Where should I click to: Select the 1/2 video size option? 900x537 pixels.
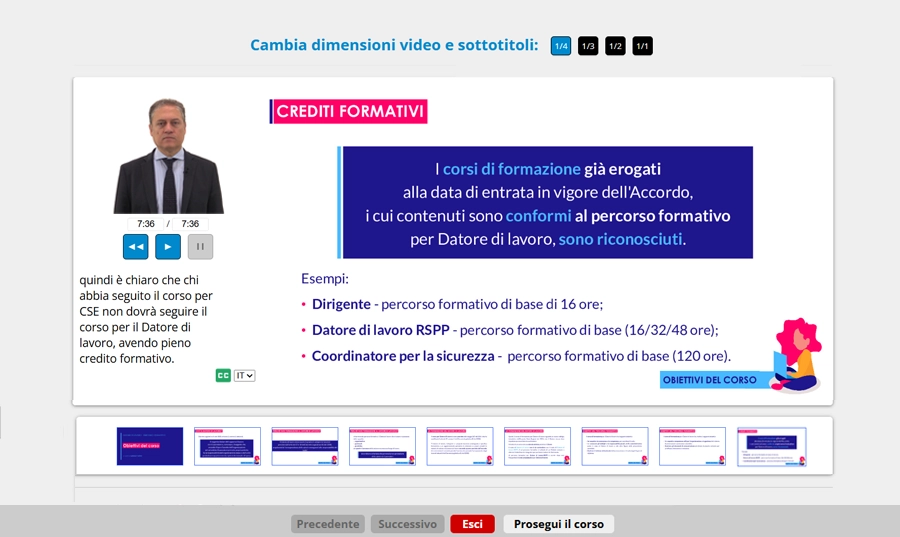(615, 46)
